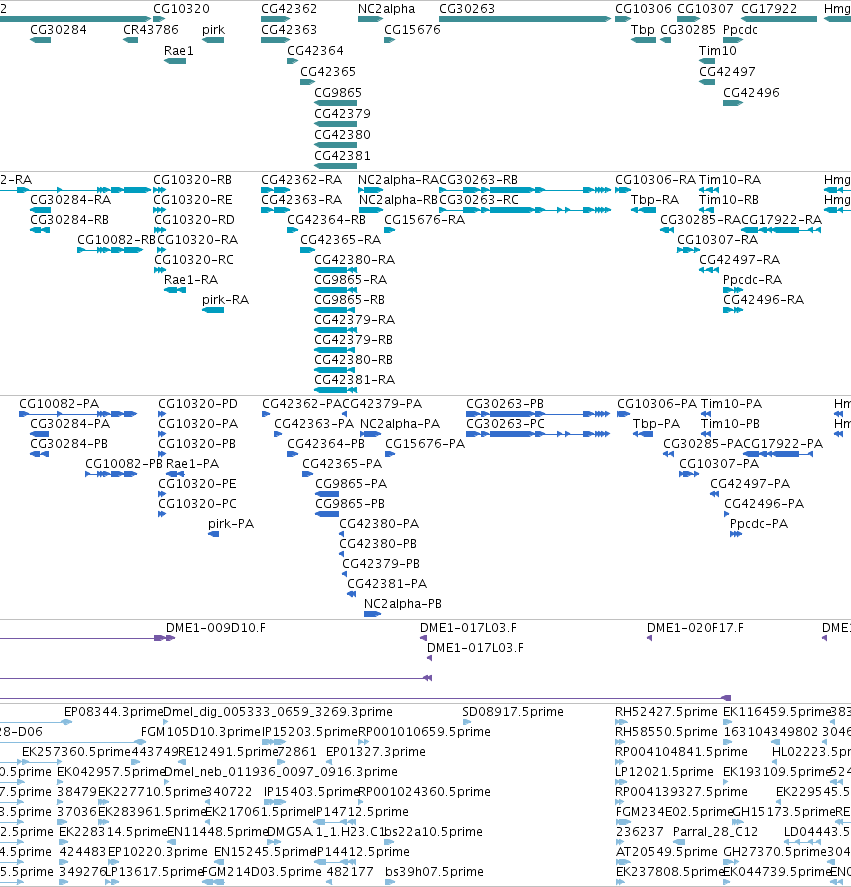This screenshot has width=851, height=887.
Task: Click the pirk gene label
Action: [213, 30]
